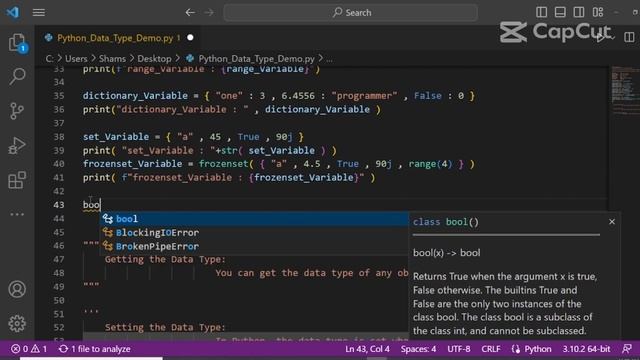Accept the bool autocomplete suggestion
The width and height of the screenshot is (640, 360).
pyautogui.click(x=254, y=219)
